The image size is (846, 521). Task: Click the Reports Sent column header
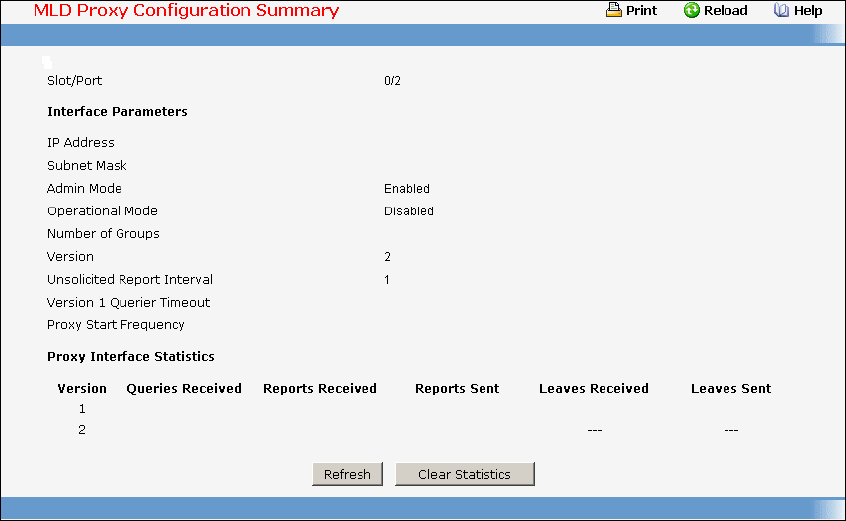[x=457, y=388]
